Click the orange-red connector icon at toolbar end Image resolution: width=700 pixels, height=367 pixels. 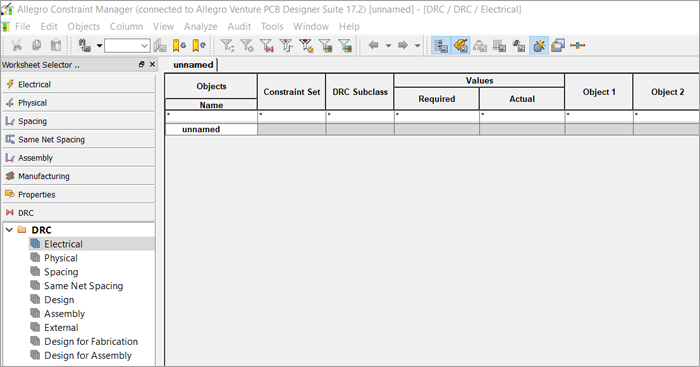click(x=578, y=45)
